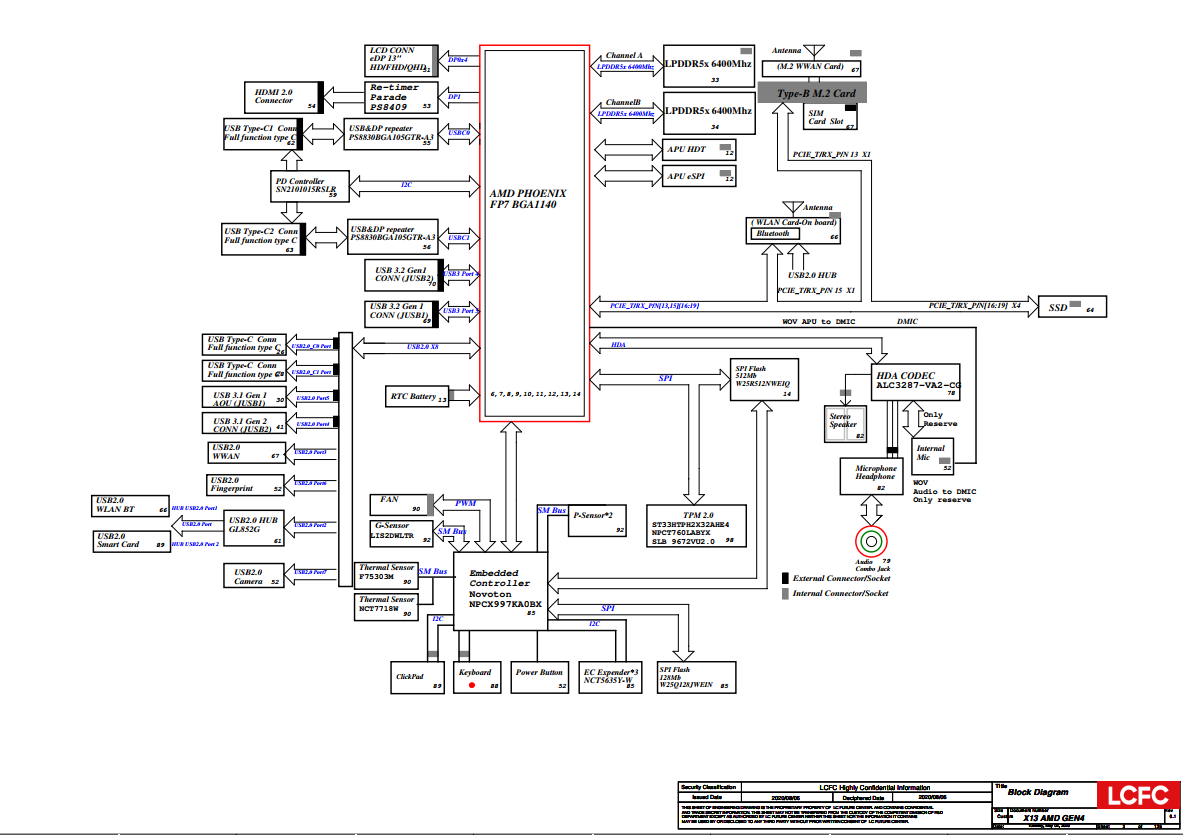Click the Thermal Sensor F75303M block

386,576
